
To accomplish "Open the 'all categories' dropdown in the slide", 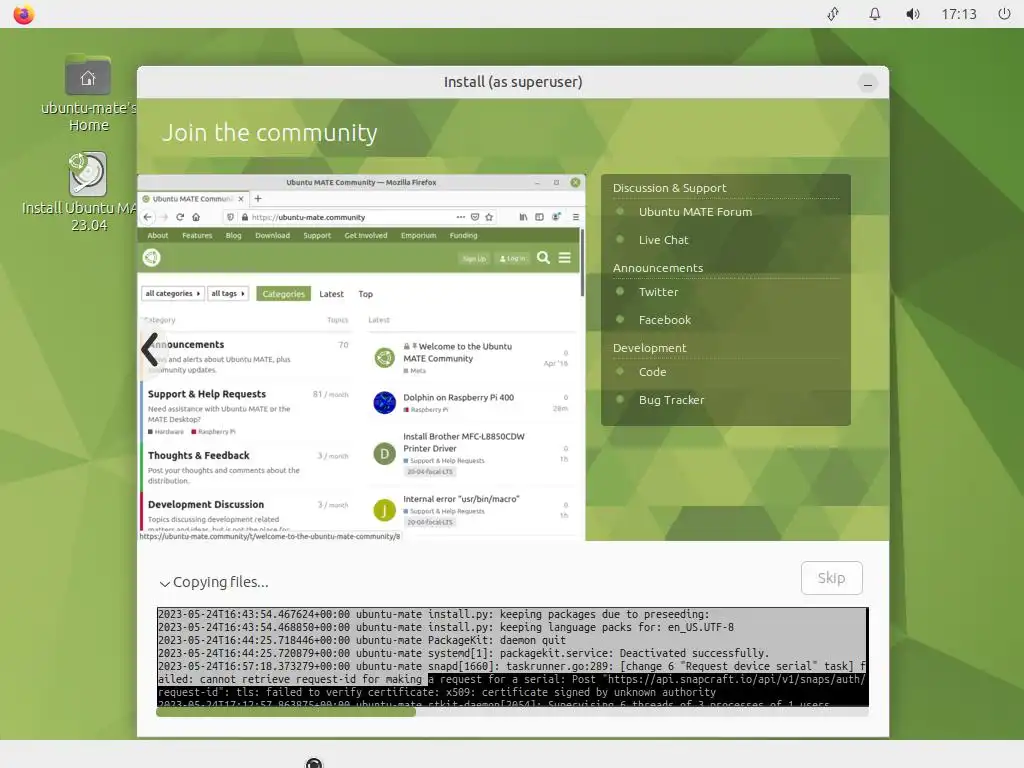I will point(172,294).
